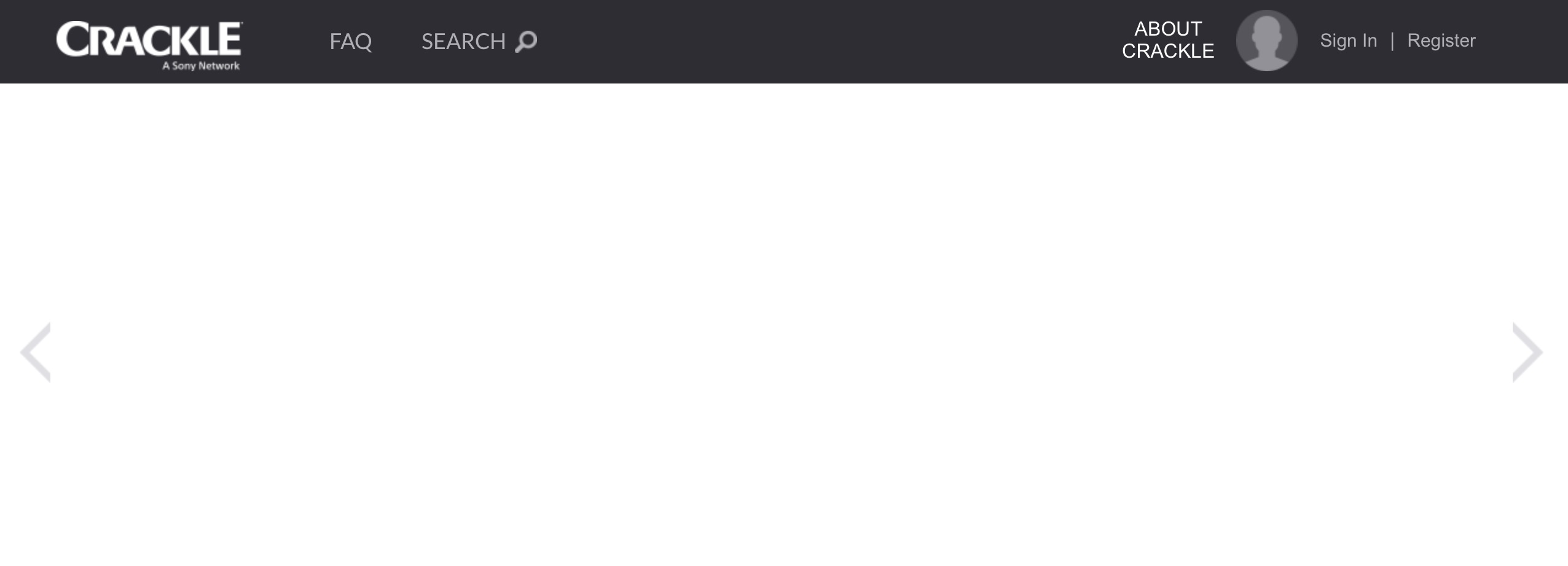Open the FAQ page
The width and height of the screenshot is (1568, 566).
[351, 42]
